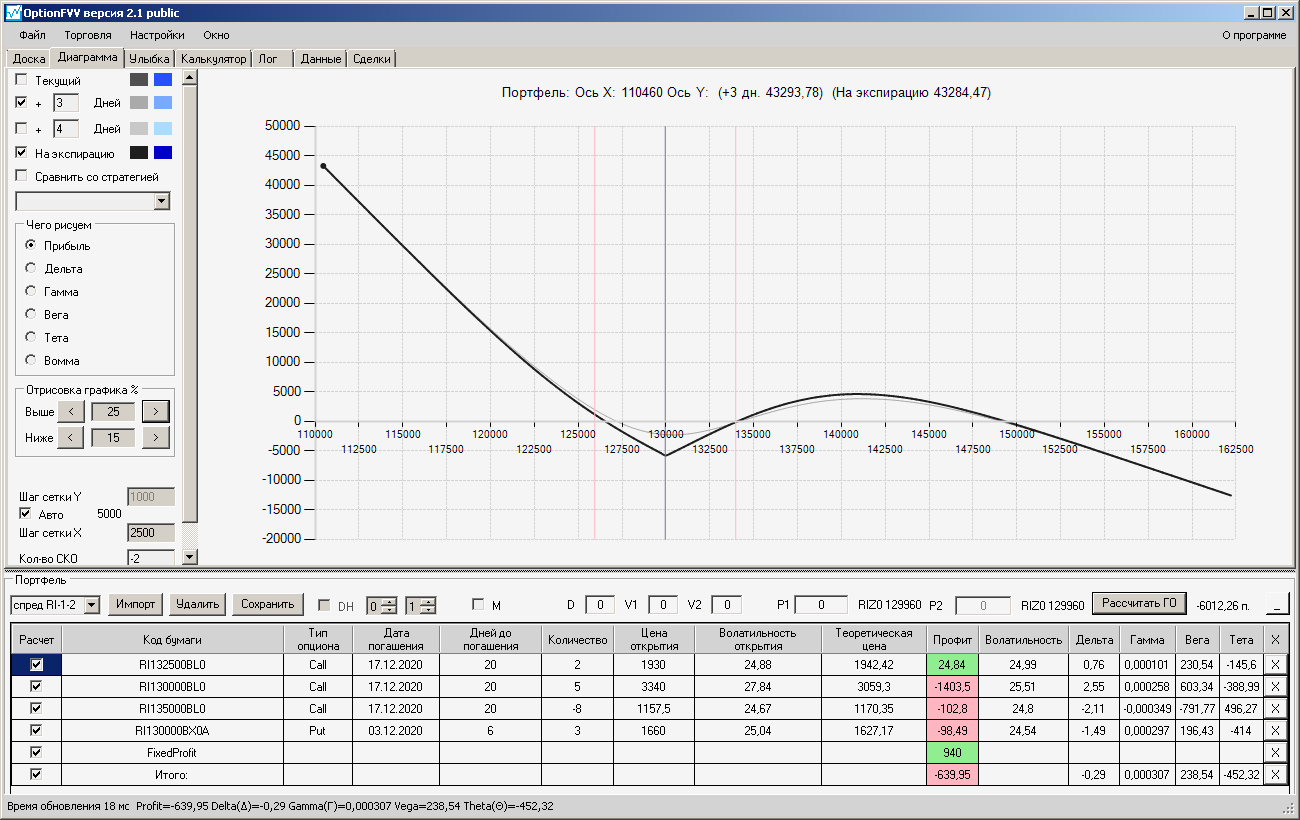Click the V1 input field
The height and width of the screenshot is (820, 1300).
pyautogui.click(x=663, y=605)
